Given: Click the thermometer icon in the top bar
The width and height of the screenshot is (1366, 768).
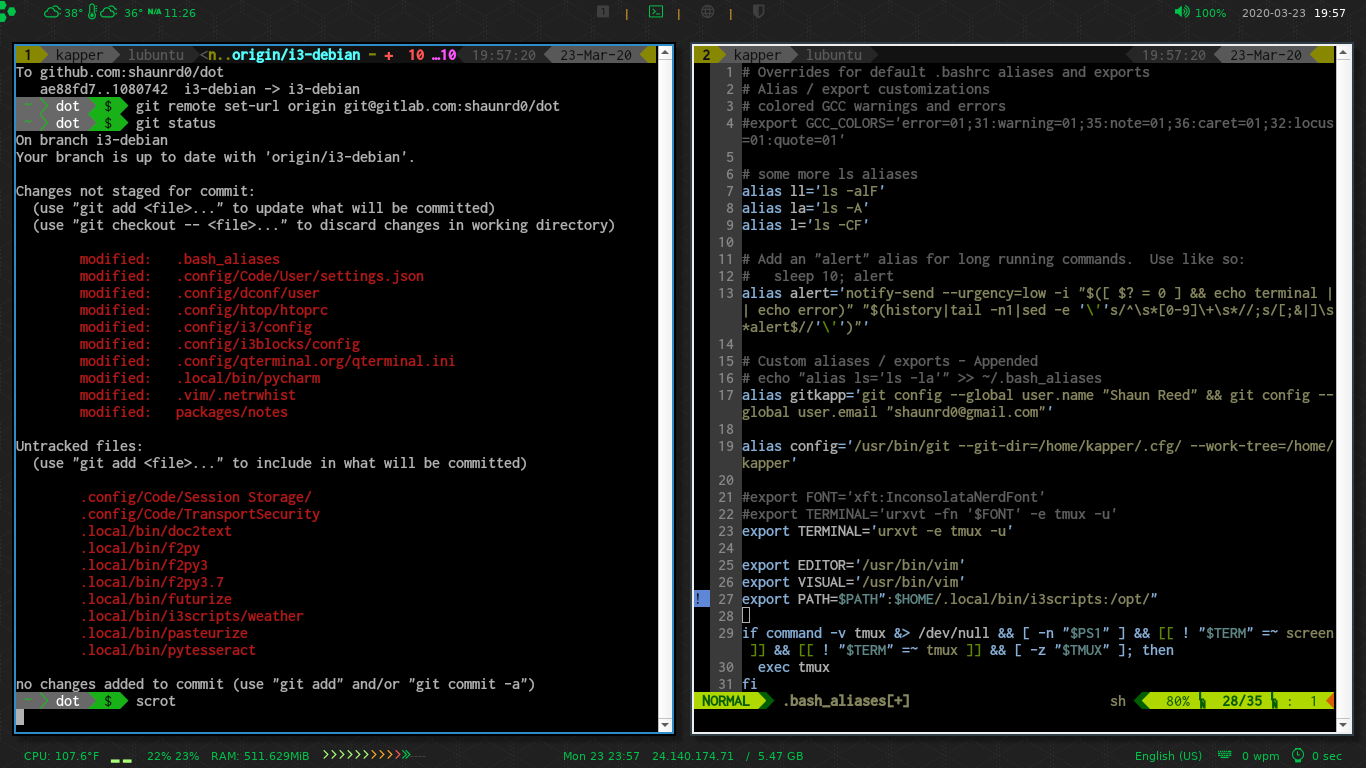Looking at the screenshot, I should [94, 13].
